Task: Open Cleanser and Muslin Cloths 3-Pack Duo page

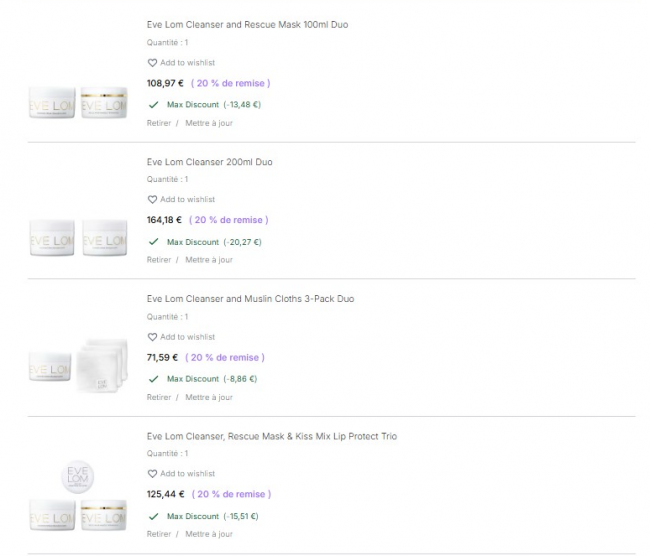Action: [x=250, y=299]
